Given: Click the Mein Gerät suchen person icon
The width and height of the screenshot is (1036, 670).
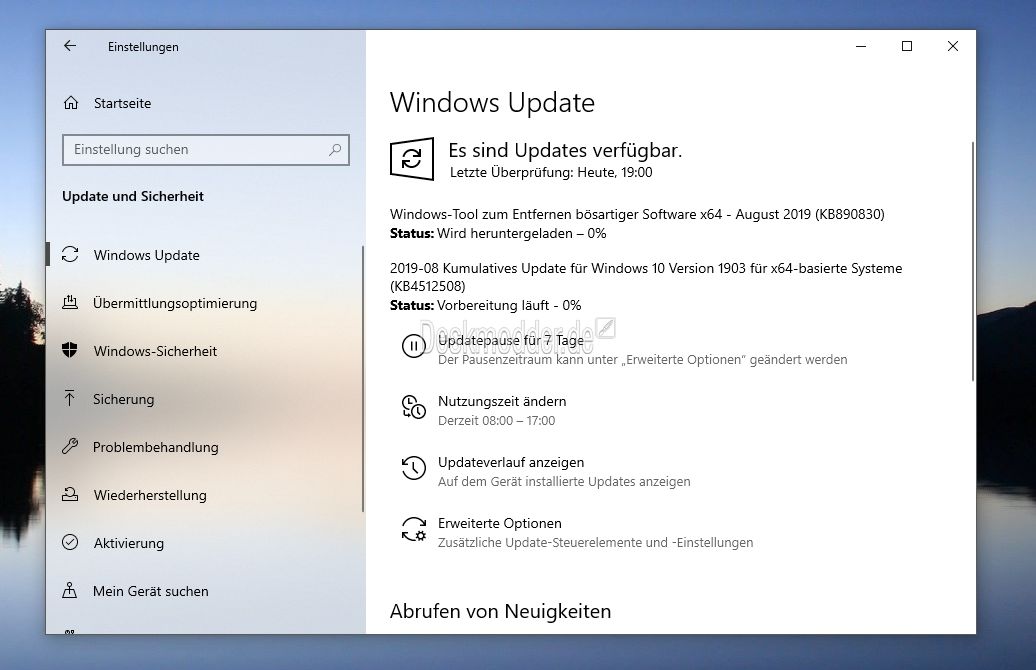Looking at the screenshot, I should click(69, 591).
